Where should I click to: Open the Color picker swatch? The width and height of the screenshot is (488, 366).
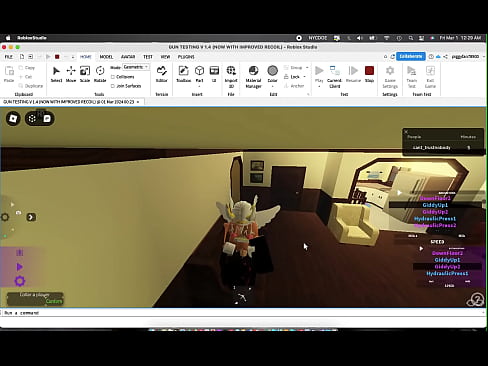click(272, 74)
